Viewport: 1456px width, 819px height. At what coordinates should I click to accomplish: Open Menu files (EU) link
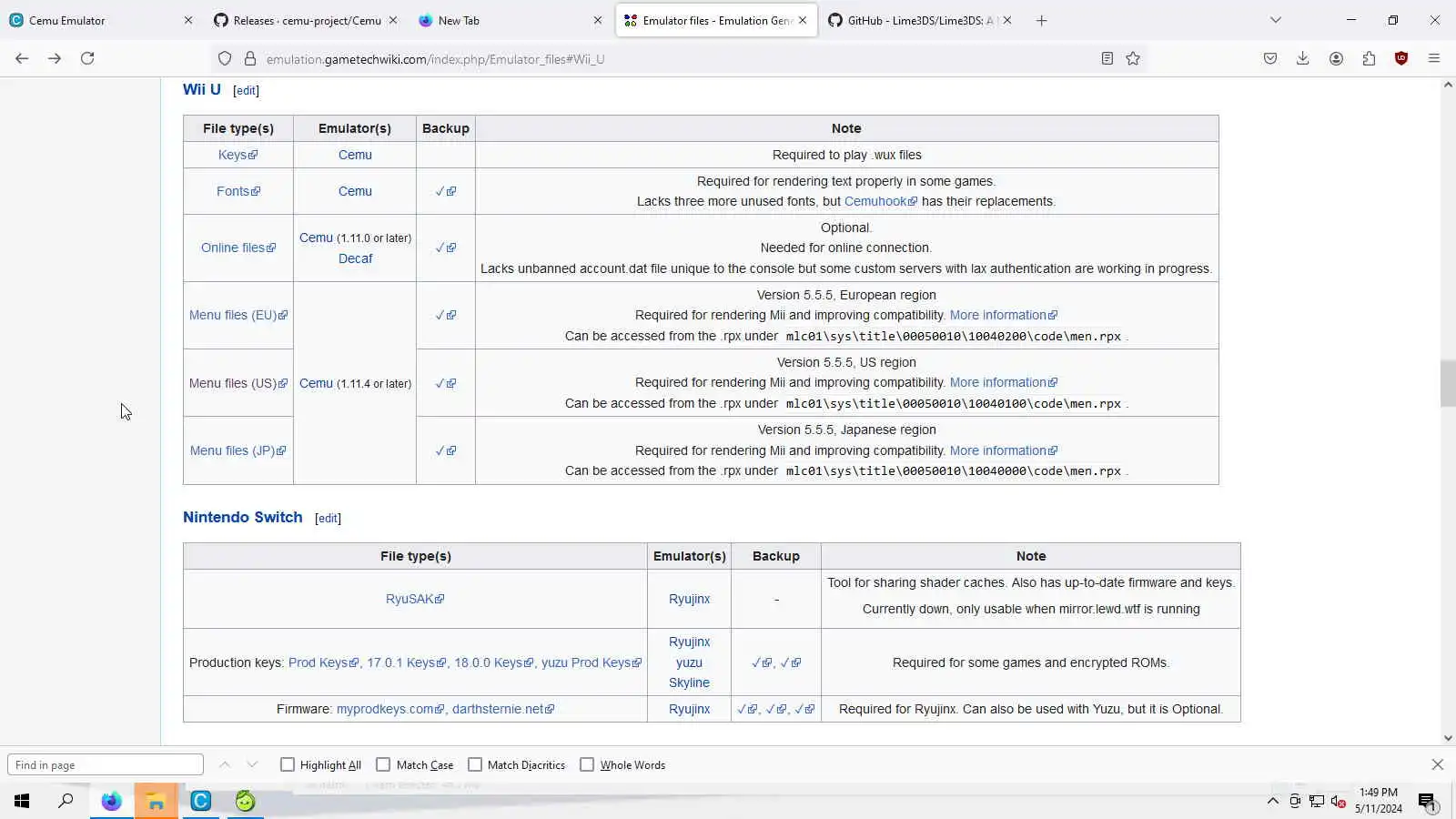point(238,315)
